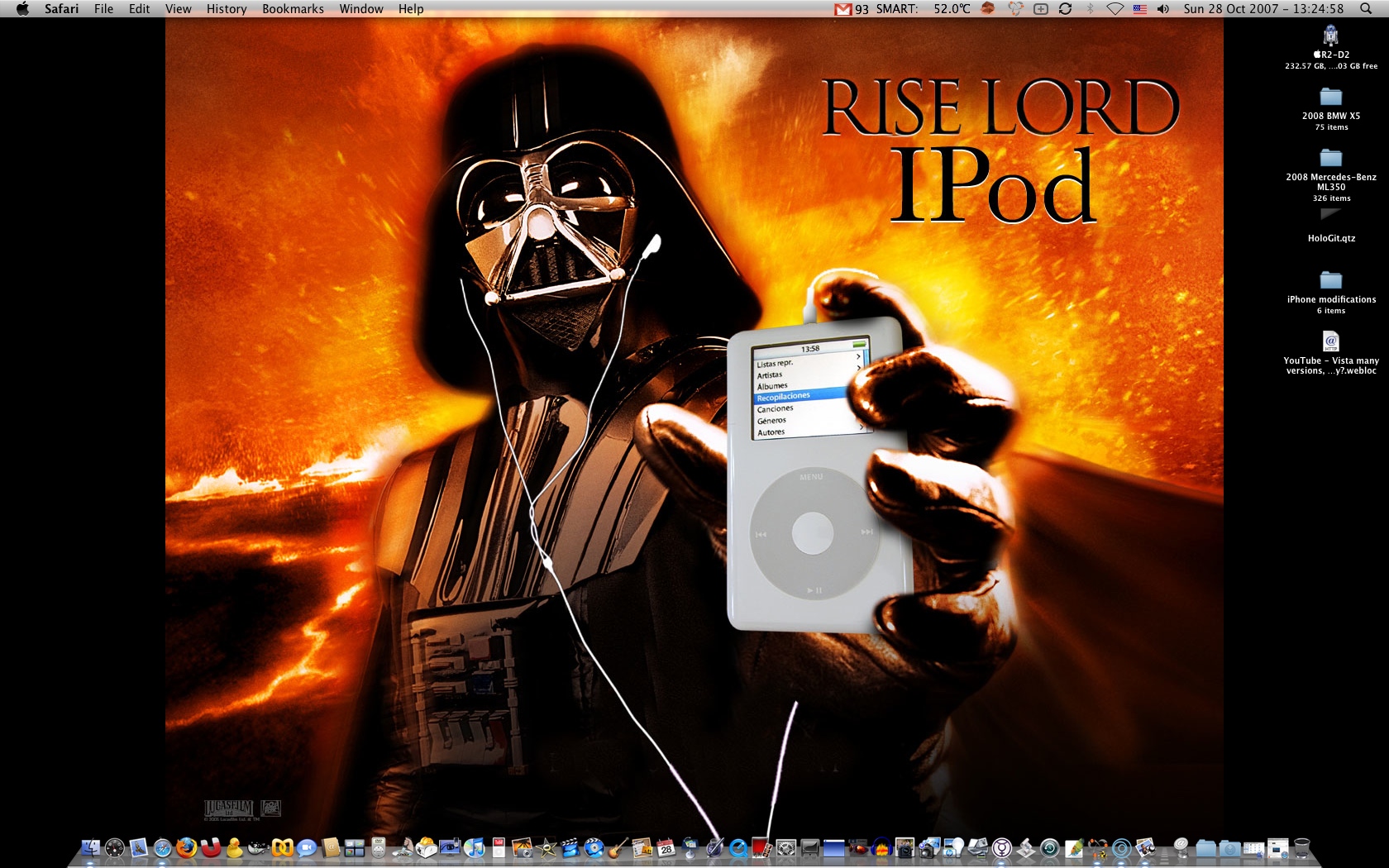Image resolution: width=1389 pixels, height=868 pixels.
Task: Launch Firefox from the Dock
Action: pos(186,847)
